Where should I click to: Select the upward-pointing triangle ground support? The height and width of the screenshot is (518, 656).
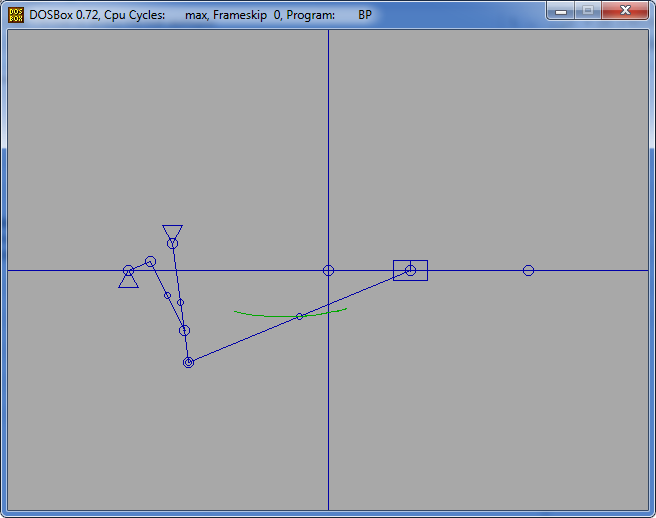(x=128, y=280)
